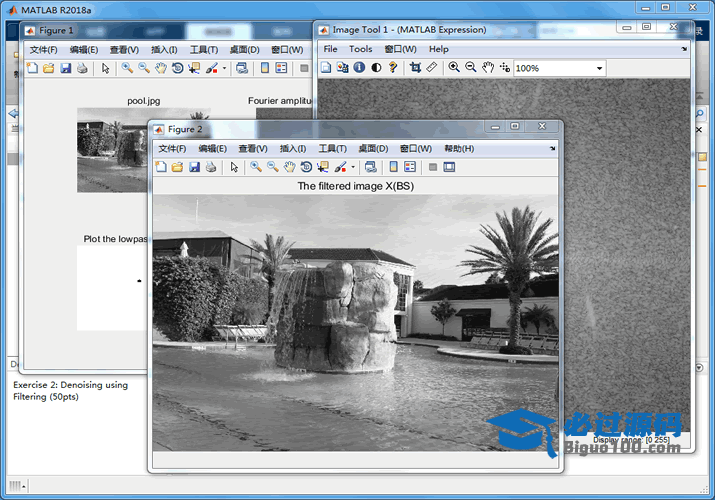This screenshot has width=715, height=500.
Task: Click the pool.jpg image in Figure 1
Action: (110, 149)
